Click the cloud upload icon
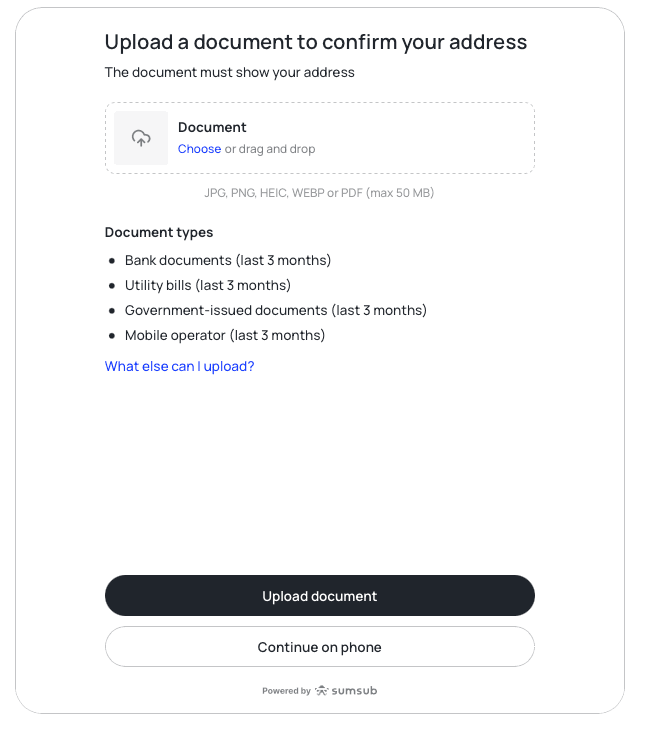646x731 pixels. 141,138
